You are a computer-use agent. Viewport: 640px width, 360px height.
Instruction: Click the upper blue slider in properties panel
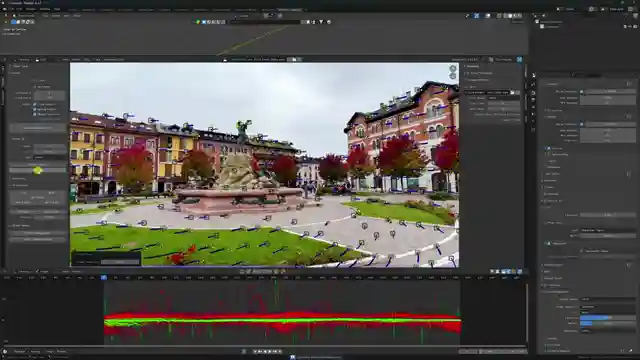click(x=608, y=318)
